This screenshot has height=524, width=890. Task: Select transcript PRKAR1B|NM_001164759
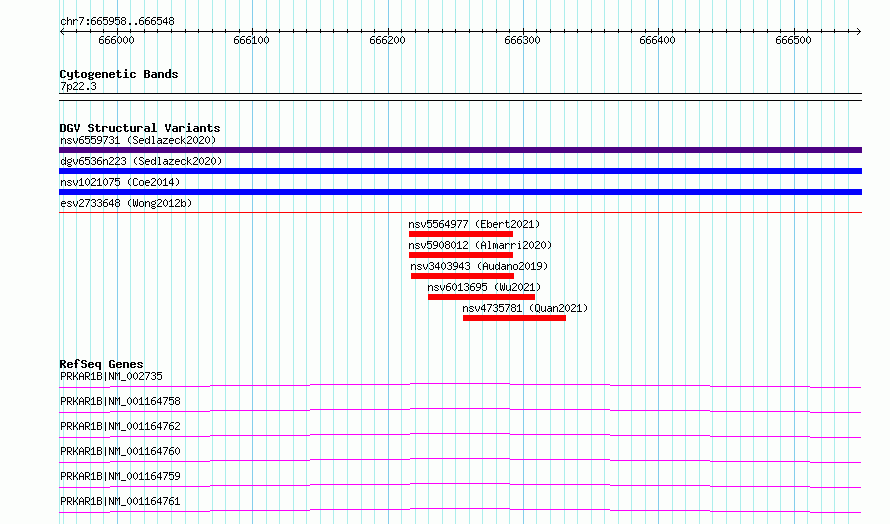(x=120, y=476)
